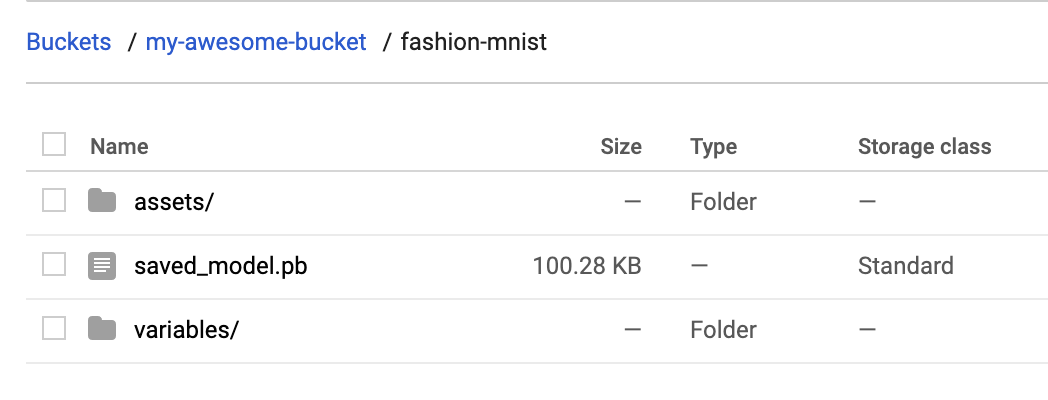The image size is (1048, 400).
Task: Click the Standard storage class cell
Action: [905, 266]
